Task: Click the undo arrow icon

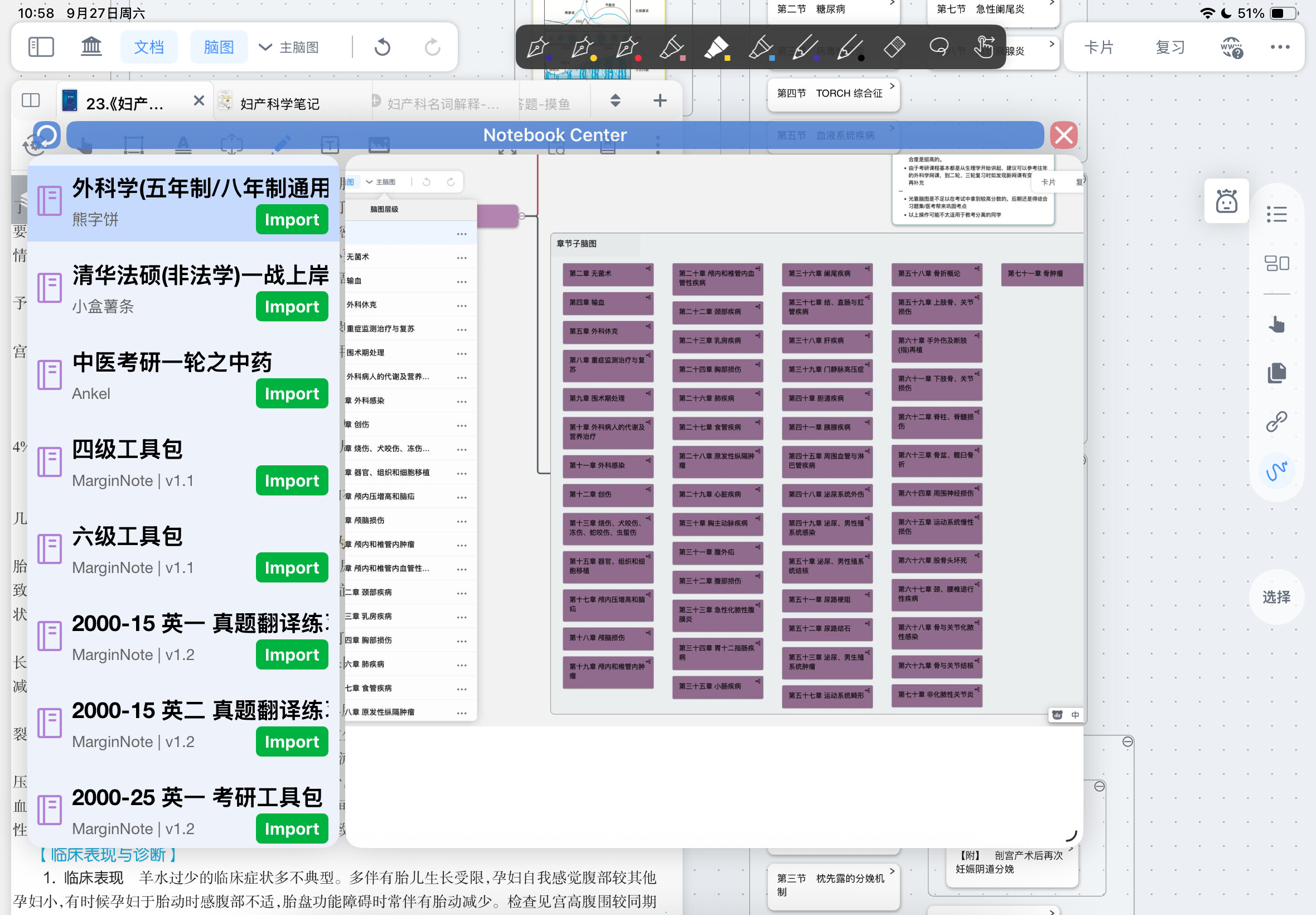Action: [x=382, y=47]
